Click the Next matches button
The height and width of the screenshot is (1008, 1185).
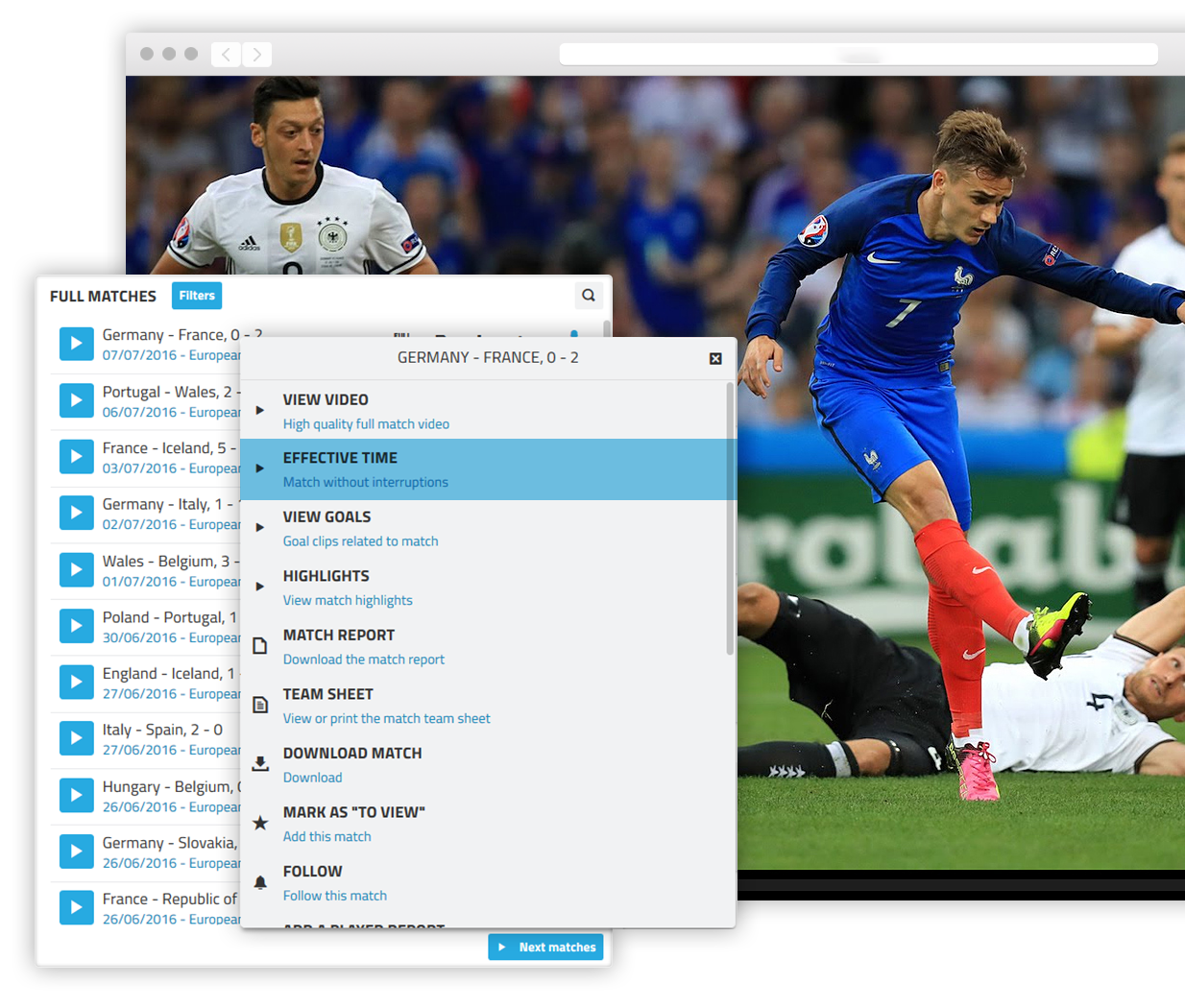545,947
